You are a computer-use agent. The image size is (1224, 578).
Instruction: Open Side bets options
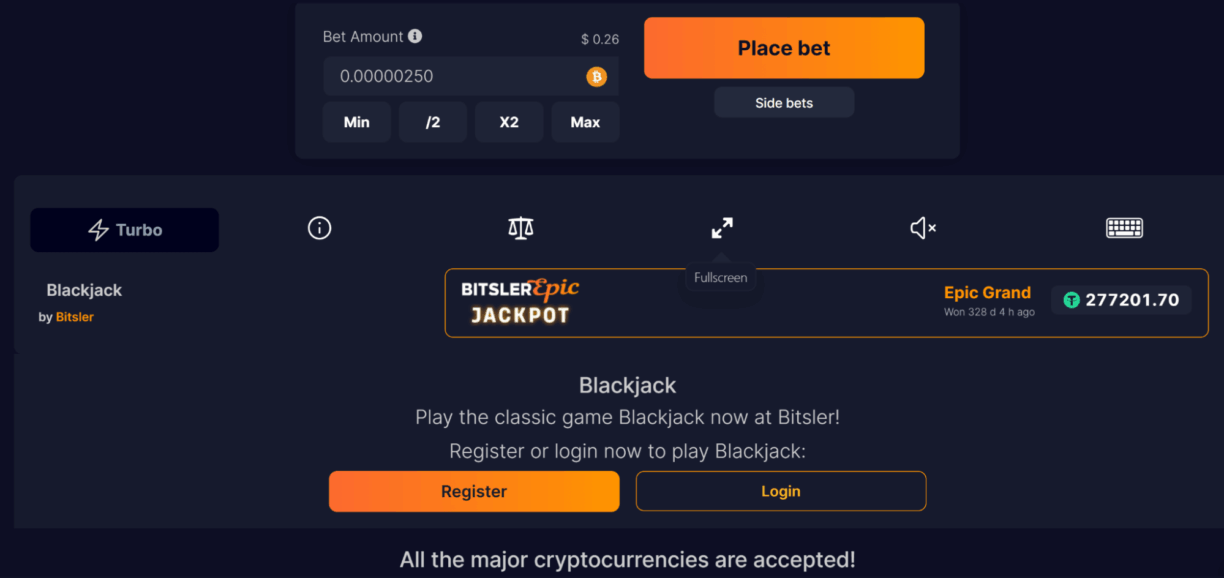pyautogui.click(x=784, y=103)
